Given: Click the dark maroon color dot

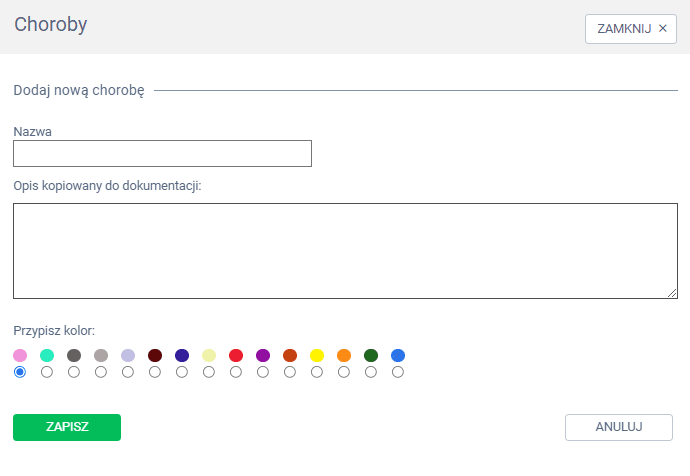Looking at the screenshot, I should tap(155, 355).
